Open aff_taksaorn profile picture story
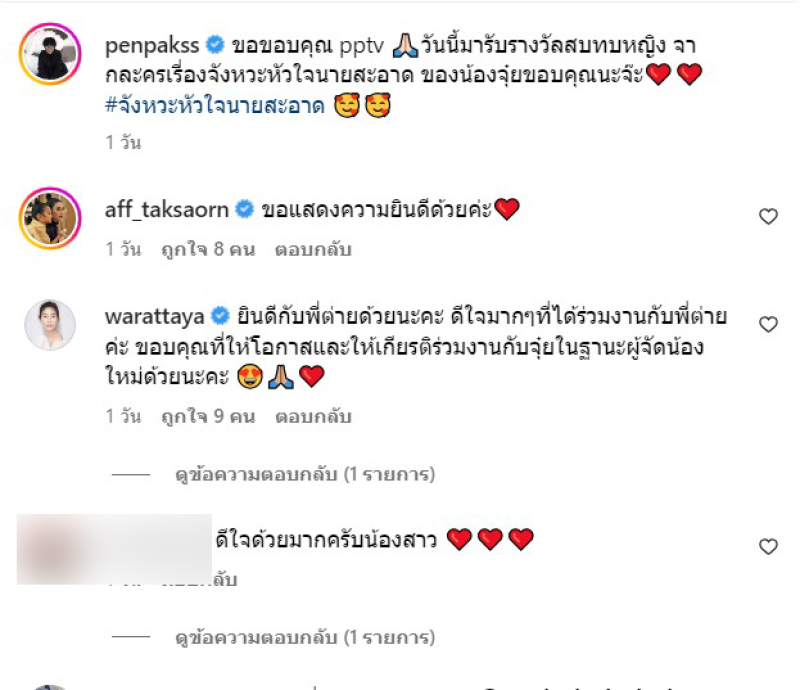Viewport: 800px width, 690px height. point(50,218)
